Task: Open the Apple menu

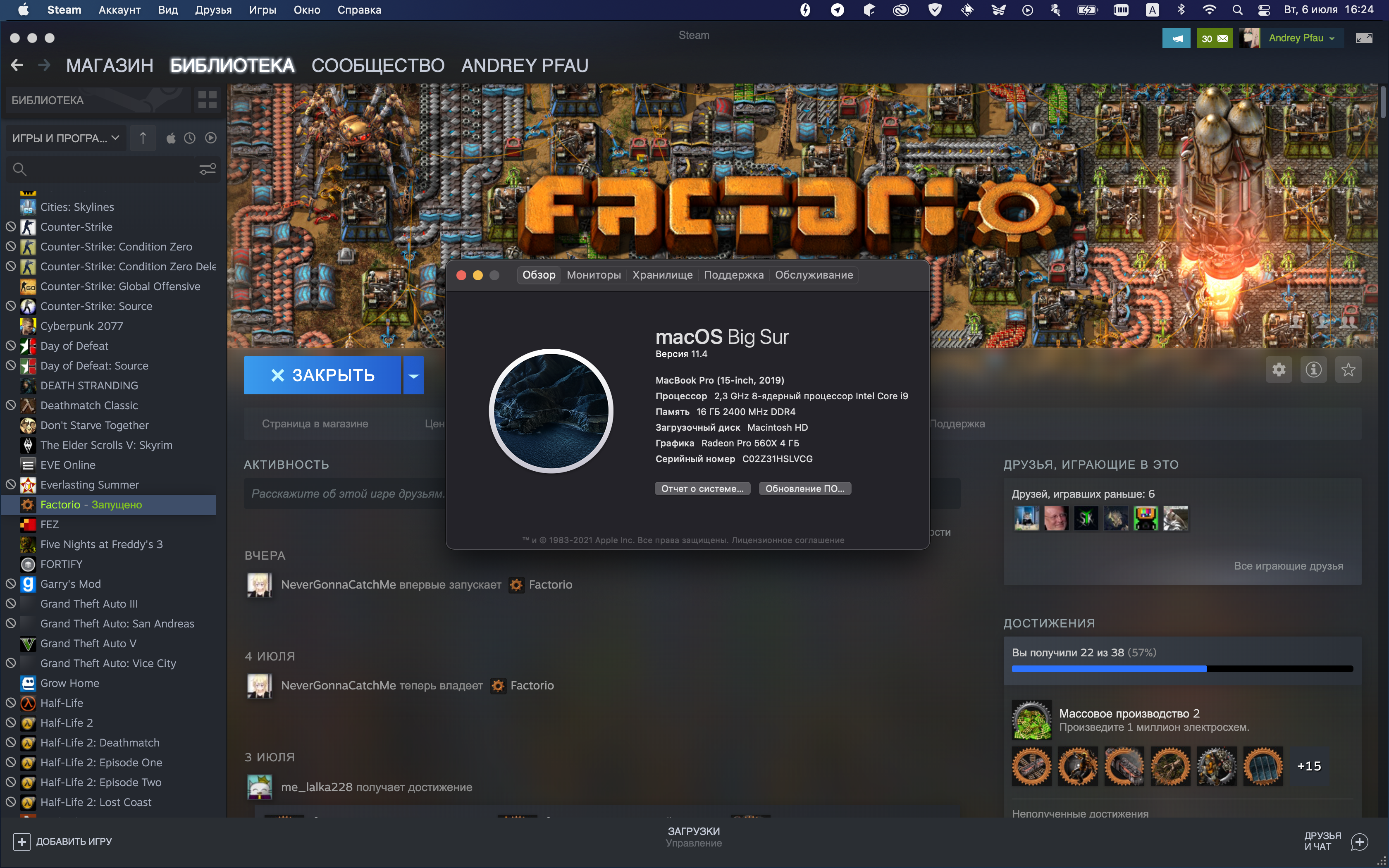Action: 24,10
